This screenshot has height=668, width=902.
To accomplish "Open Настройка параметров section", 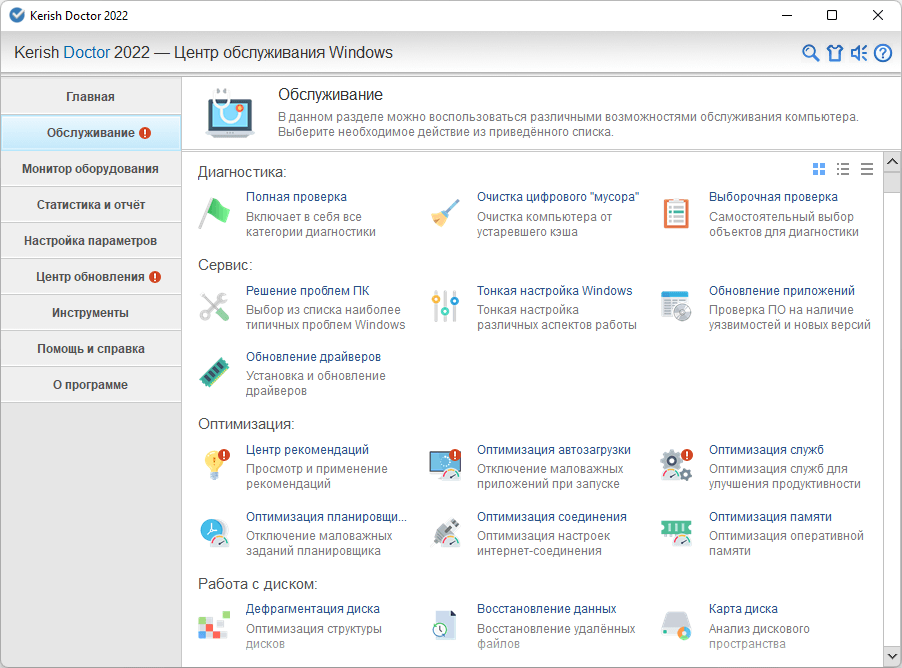I will click(91, 241).
